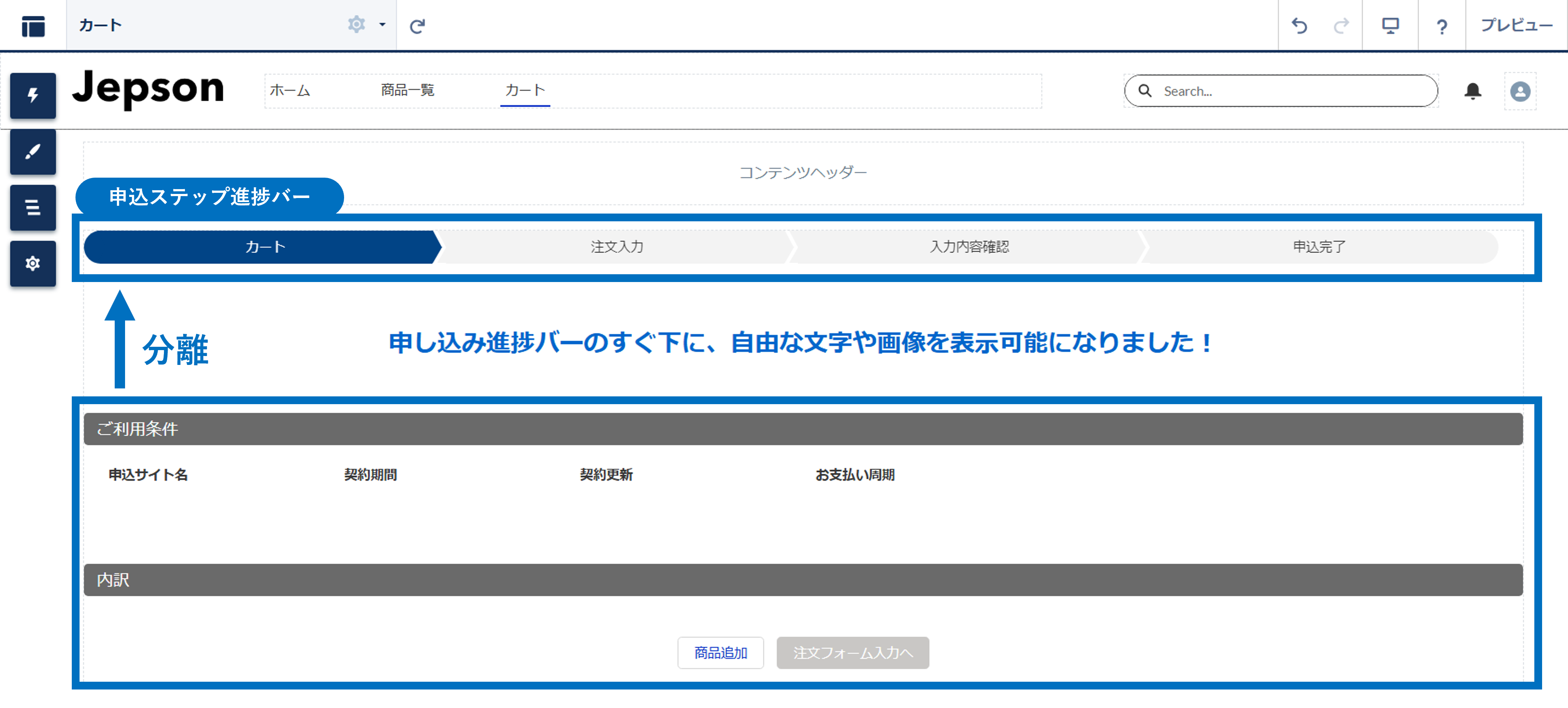The image size is (1568, 708).
Task: Click the magnifier icon in search box
Action: pyautogui.click(x=1145, y=91)
